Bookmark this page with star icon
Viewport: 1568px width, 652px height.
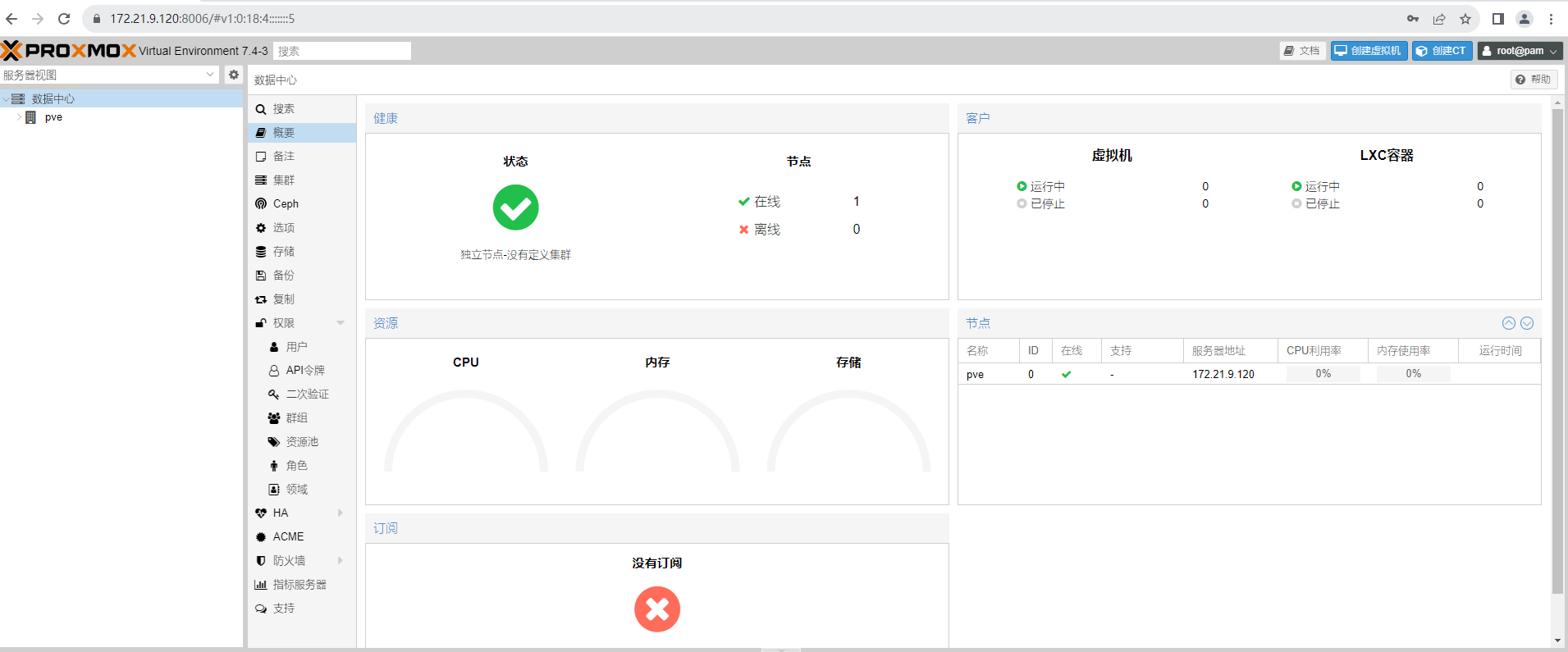(x=1465, y=19)
